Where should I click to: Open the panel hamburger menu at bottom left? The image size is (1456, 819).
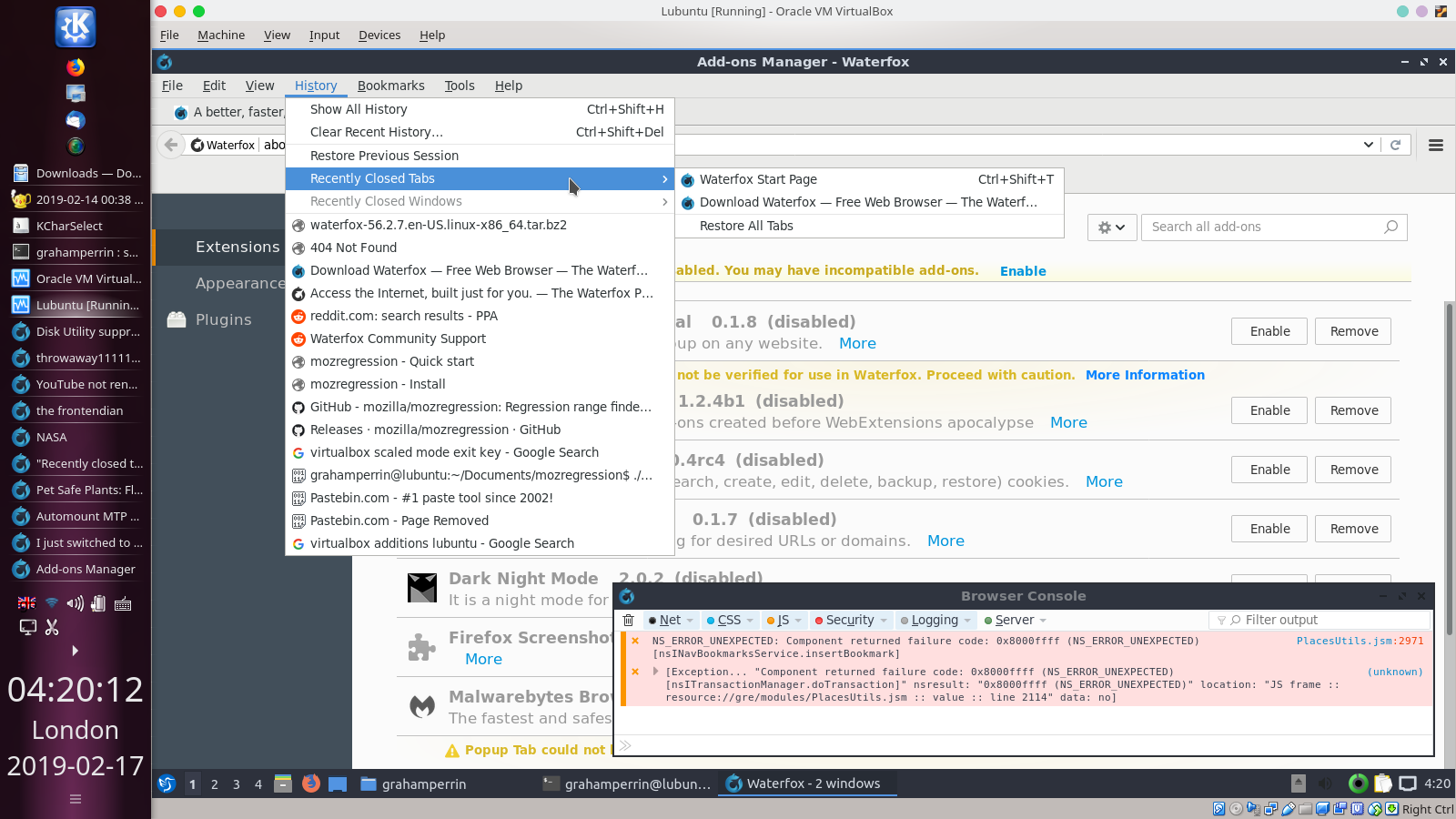point(76,799)
